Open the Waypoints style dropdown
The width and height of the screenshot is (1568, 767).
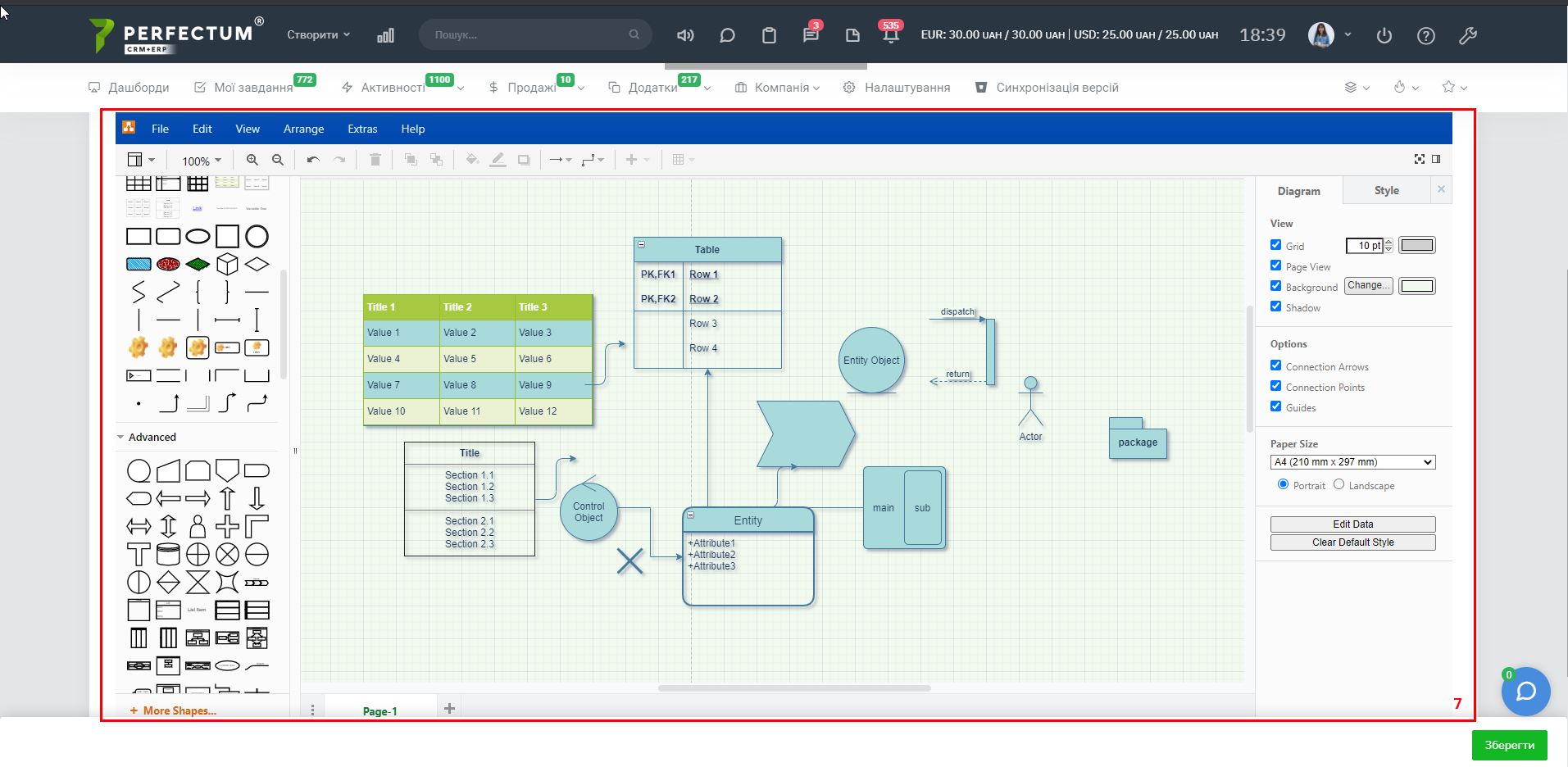[x=593, y=160]
